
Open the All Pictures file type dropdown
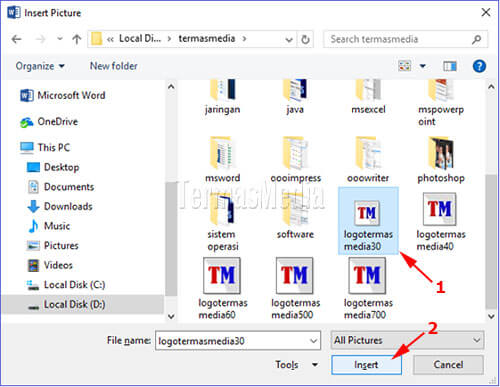coord(407,340)
